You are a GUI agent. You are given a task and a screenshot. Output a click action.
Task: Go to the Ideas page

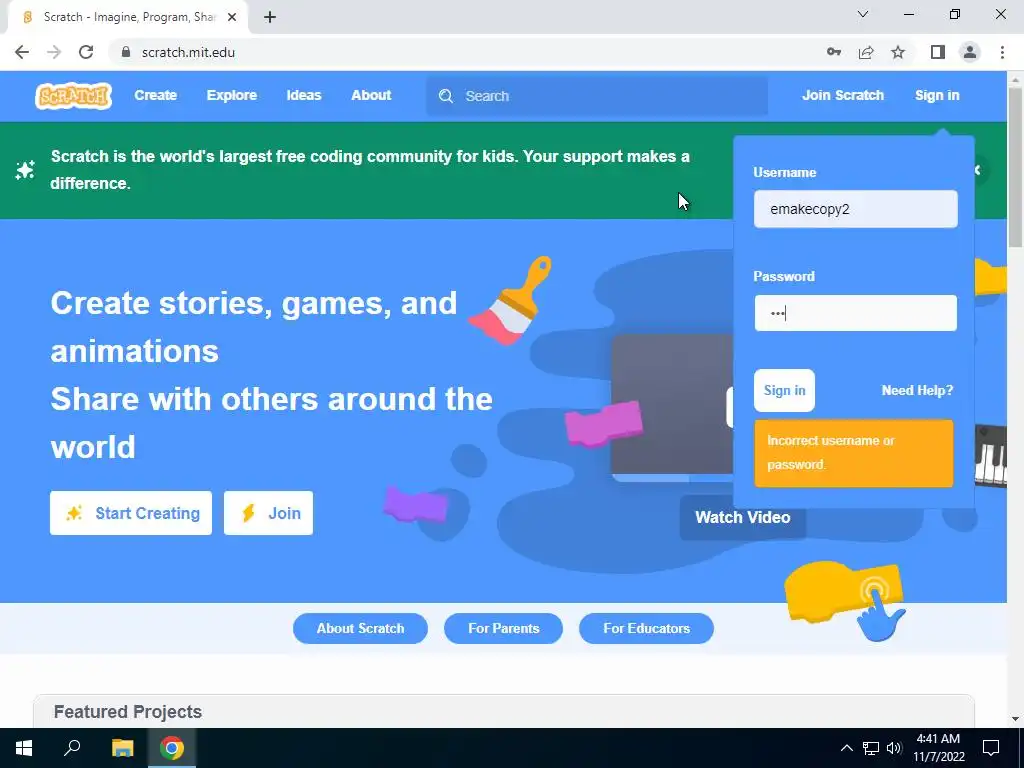pyautogui.click(x=304, y=95)
